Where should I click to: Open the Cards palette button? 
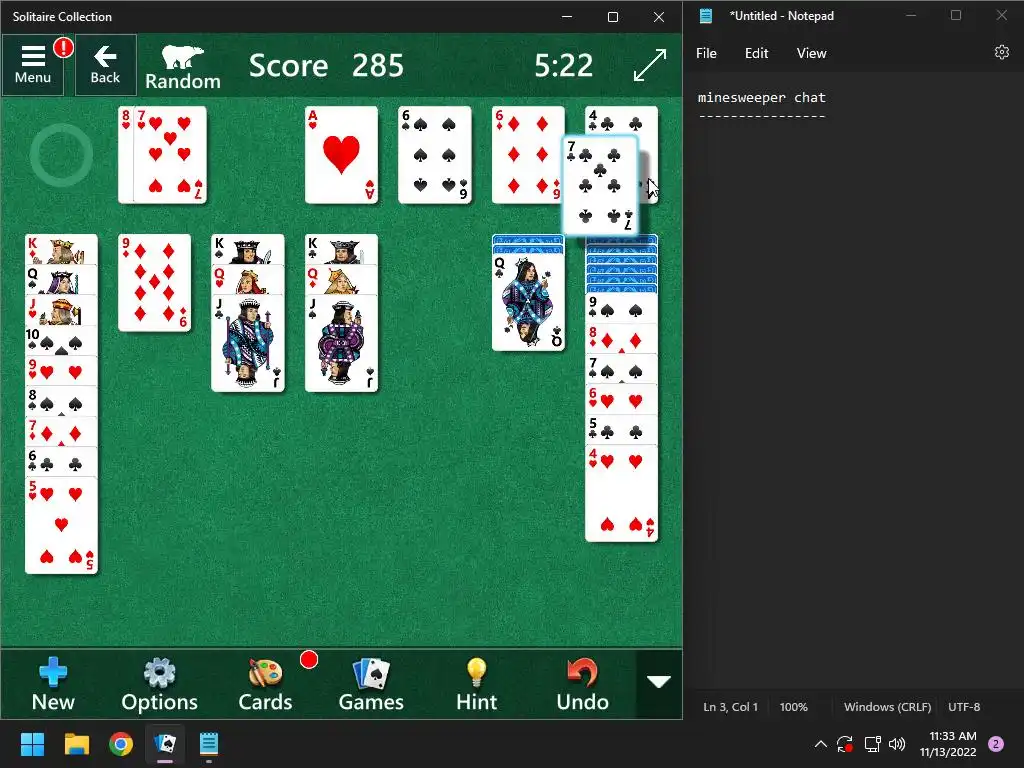point(265,684)
